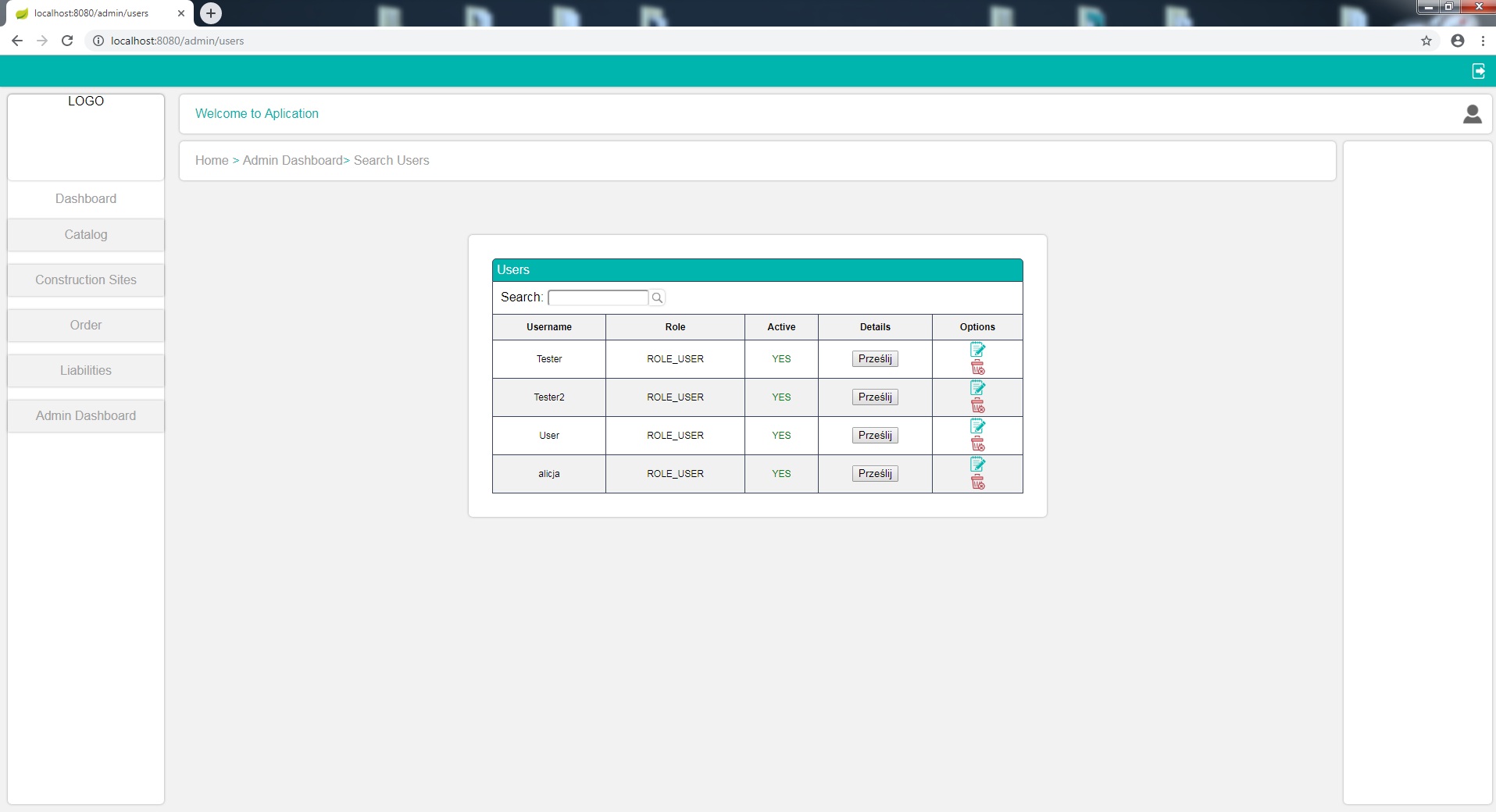Go forward in browser history
The height and width of the screenshot is (812, 1496).
click(x=42, y=41)
